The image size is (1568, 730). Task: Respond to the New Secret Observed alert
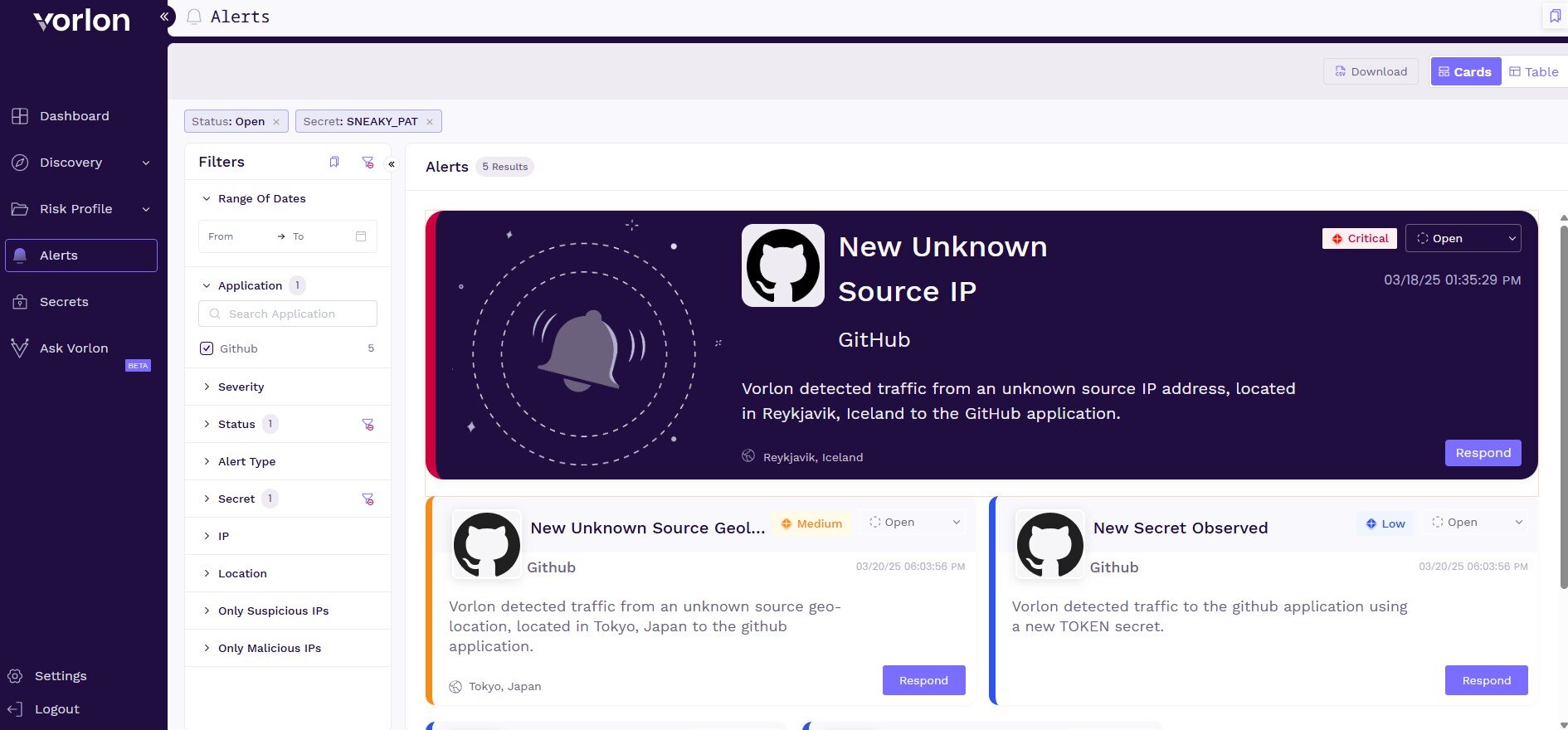pyautogui.click(x=1487, y=680)
